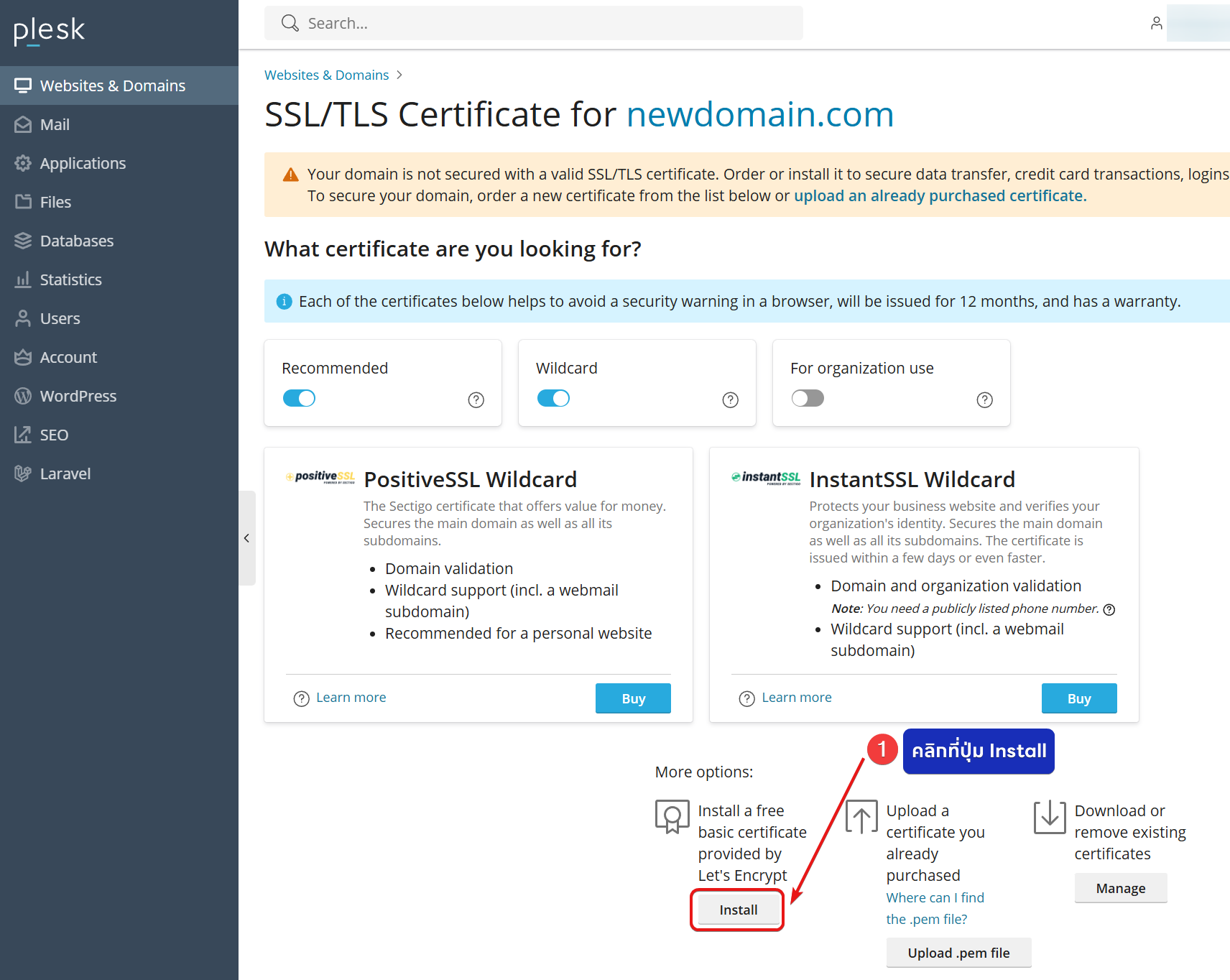The image size is (1230, 980).
Task: Open the Databases sidebar item
Action: tap(76, 241)
